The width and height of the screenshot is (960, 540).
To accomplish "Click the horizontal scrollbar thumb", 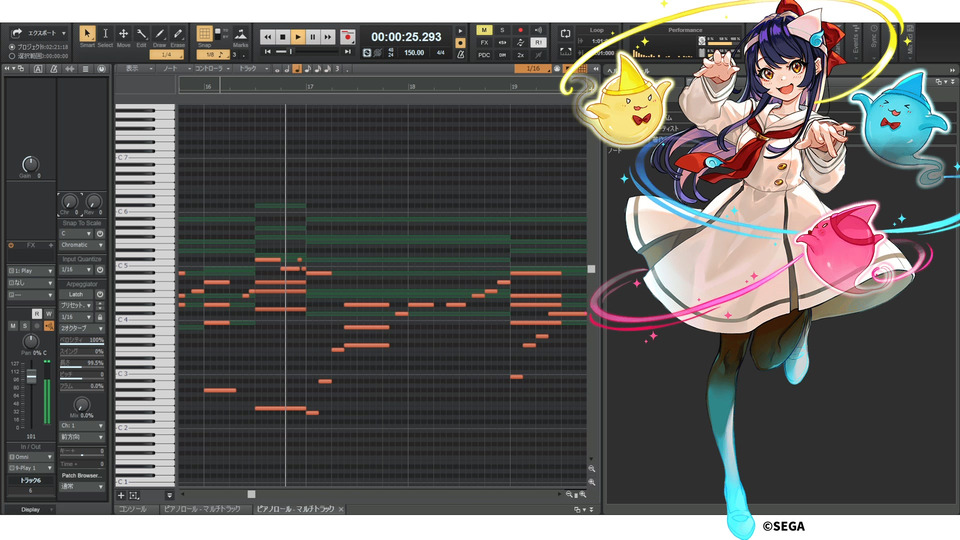I will [252, 494].
